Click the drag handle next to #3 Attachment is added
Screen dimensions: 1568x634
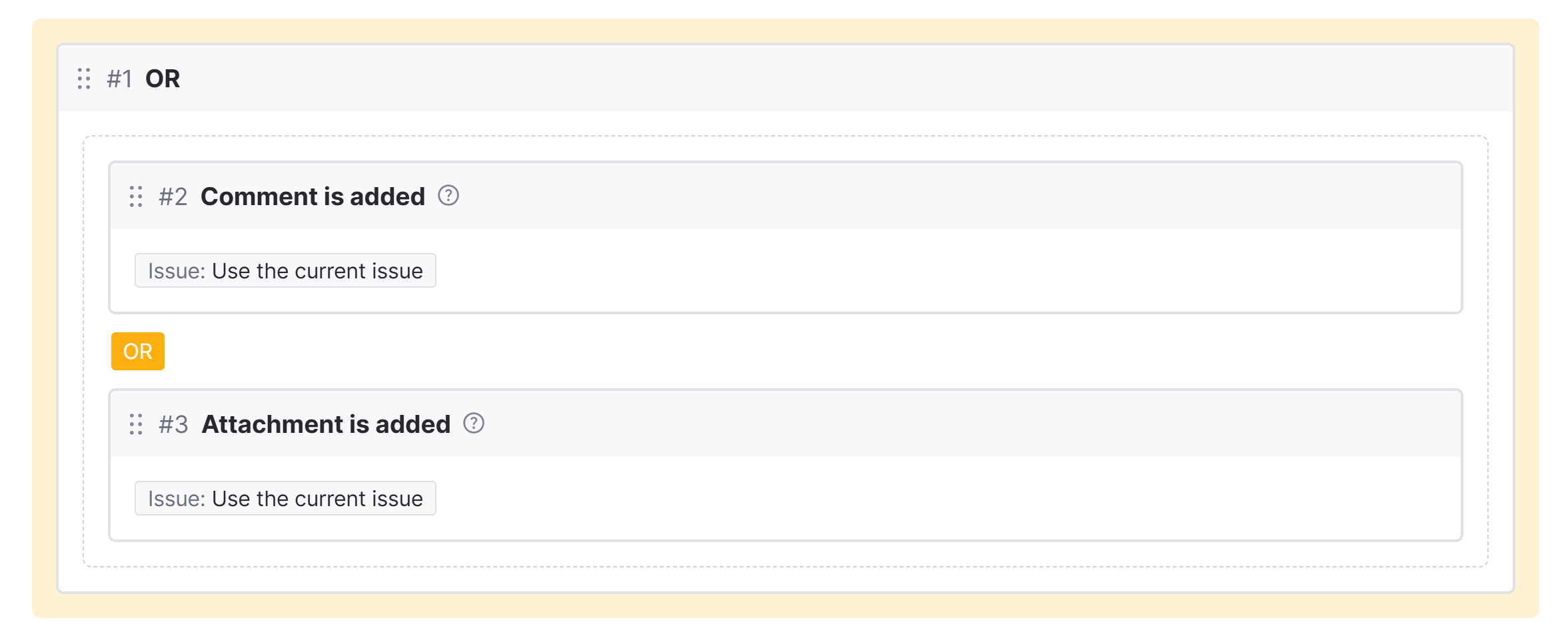(136, 424)
